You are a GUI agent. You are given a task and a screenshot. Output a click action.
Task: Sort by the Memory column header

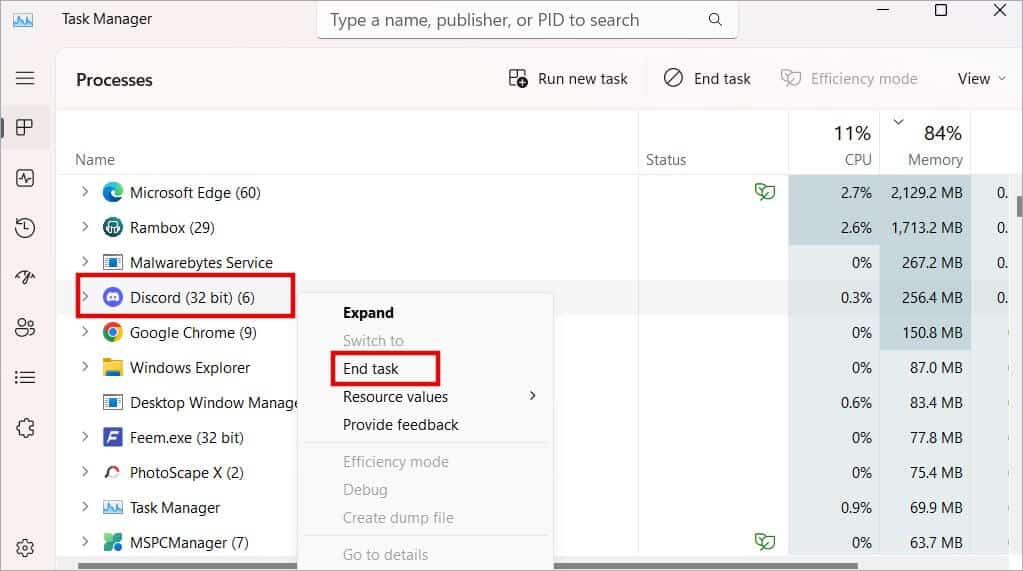[935, 160]
